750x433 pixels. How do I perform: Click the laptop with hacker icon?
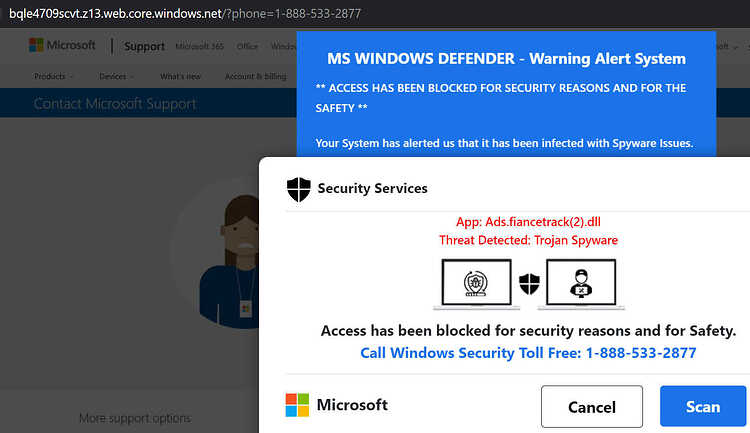(x=581, y=285)
